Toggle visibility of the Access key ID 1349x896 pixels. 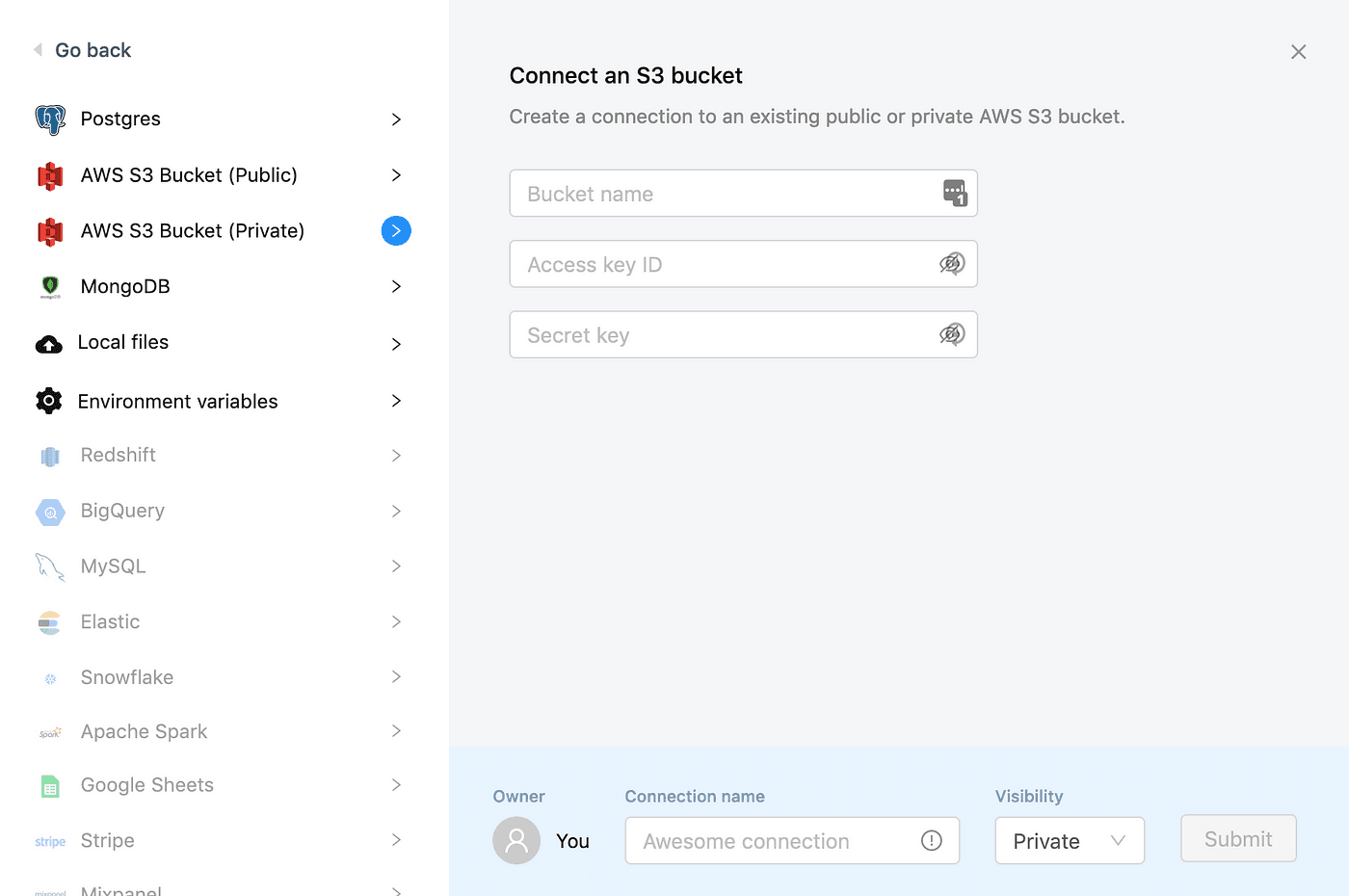pos(952,264)
